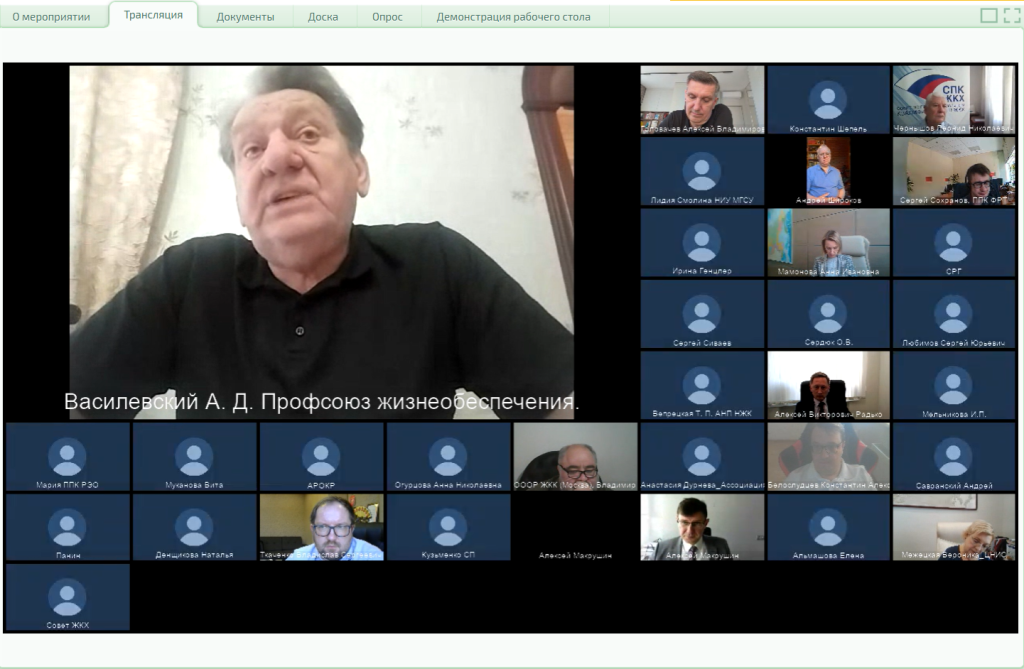Click Мария ППК РЭО avatar icon
This screenshot has width=1024, height=669.
point(67,456)
